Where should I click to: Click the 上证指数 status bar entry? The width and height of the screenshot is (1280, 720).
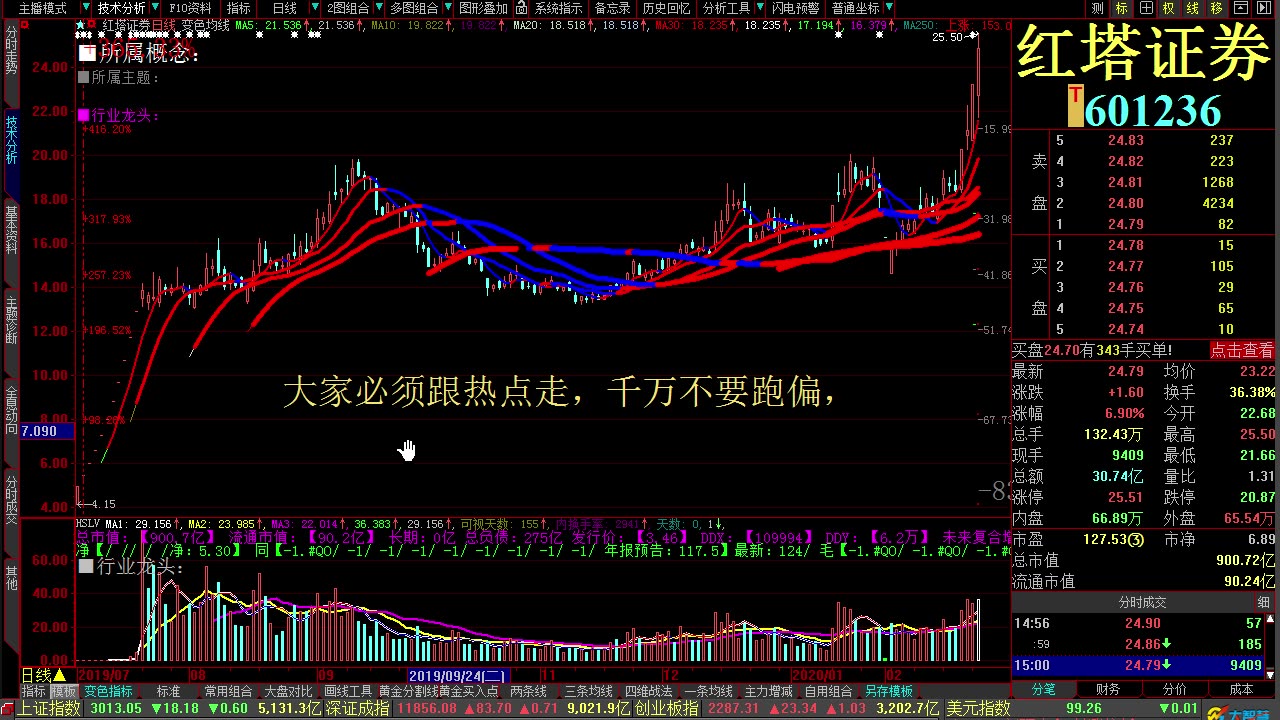pos(49,709)
